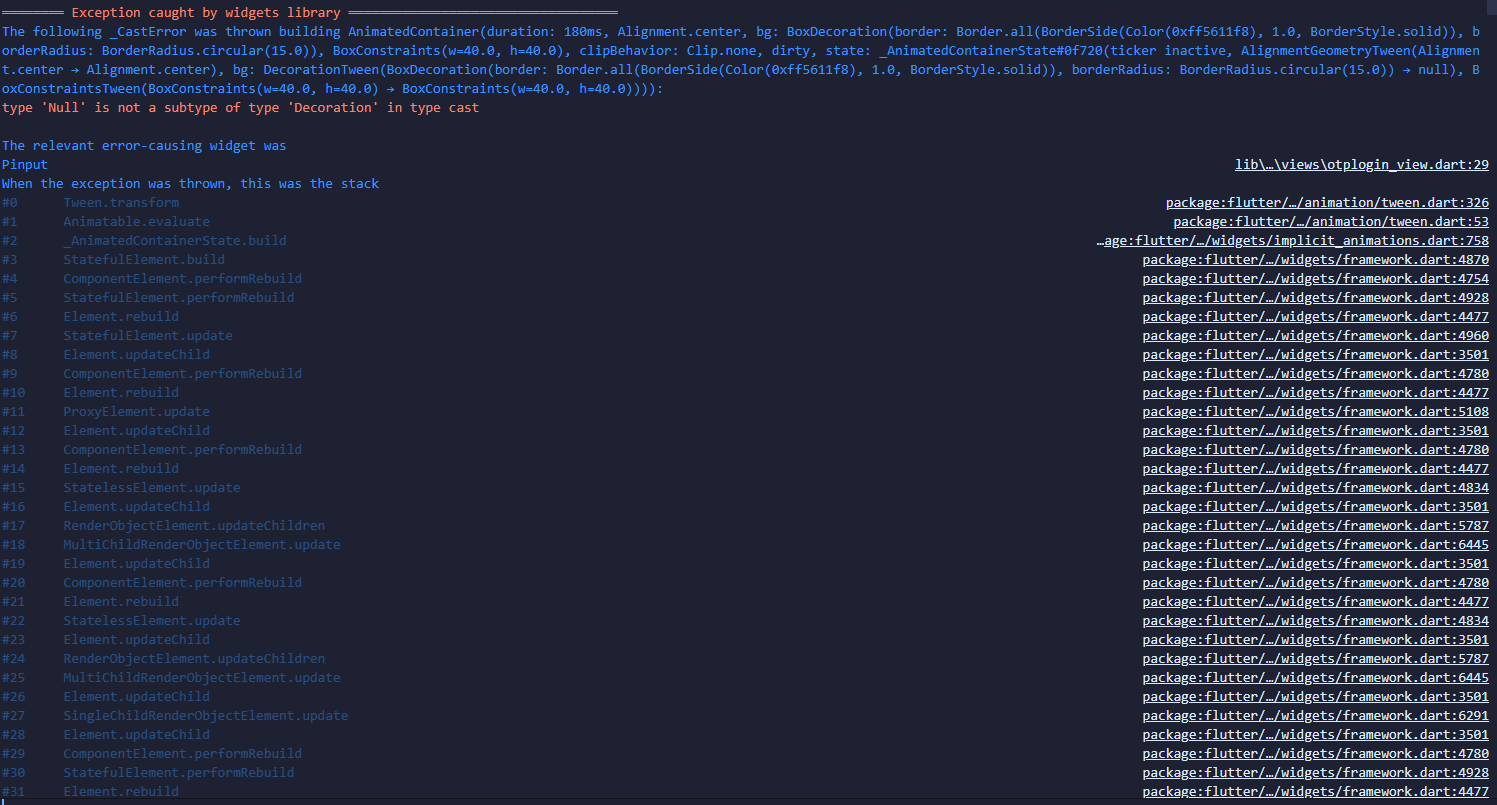Open framework.dart:6445 link on frame #25

pos(1316,678)
